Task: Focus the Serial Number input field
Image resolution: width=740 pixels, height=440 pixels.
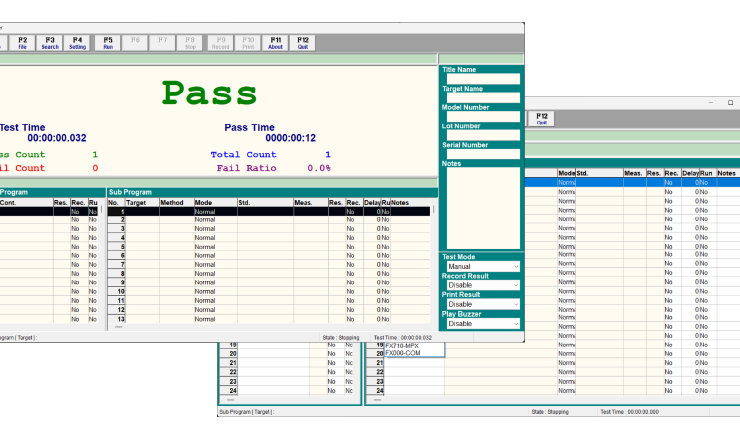Action: [480, 154]
